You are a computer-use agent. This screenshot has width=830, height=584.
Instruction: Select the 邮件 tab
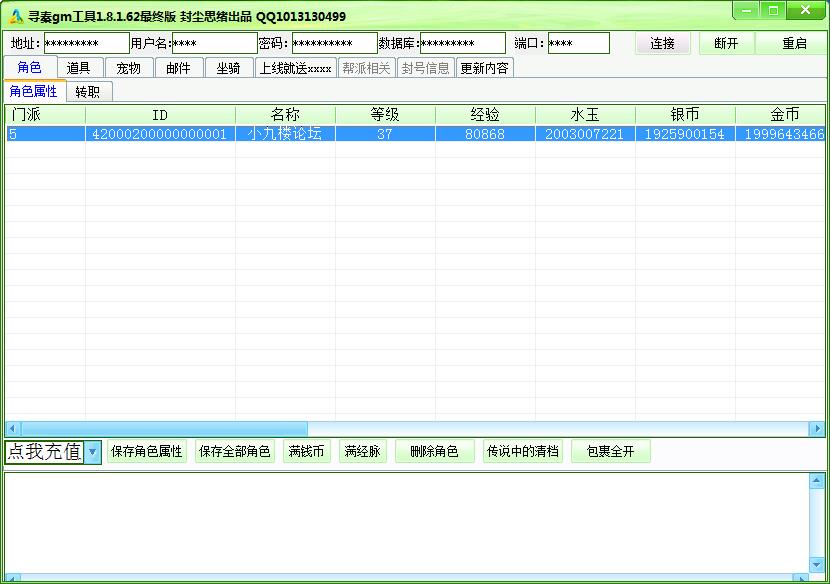[x=179, y=68]
